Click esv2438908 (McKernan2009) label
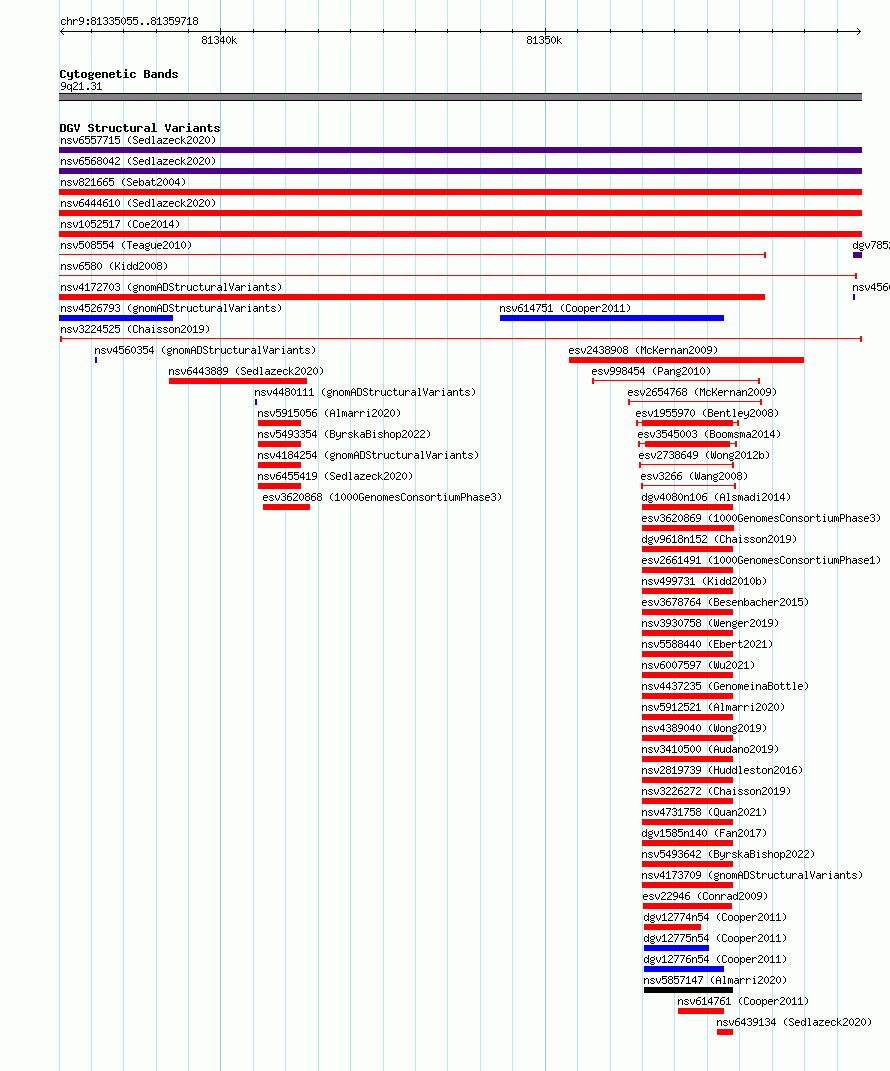This screenshot has height=1071, width=890. 643,350
